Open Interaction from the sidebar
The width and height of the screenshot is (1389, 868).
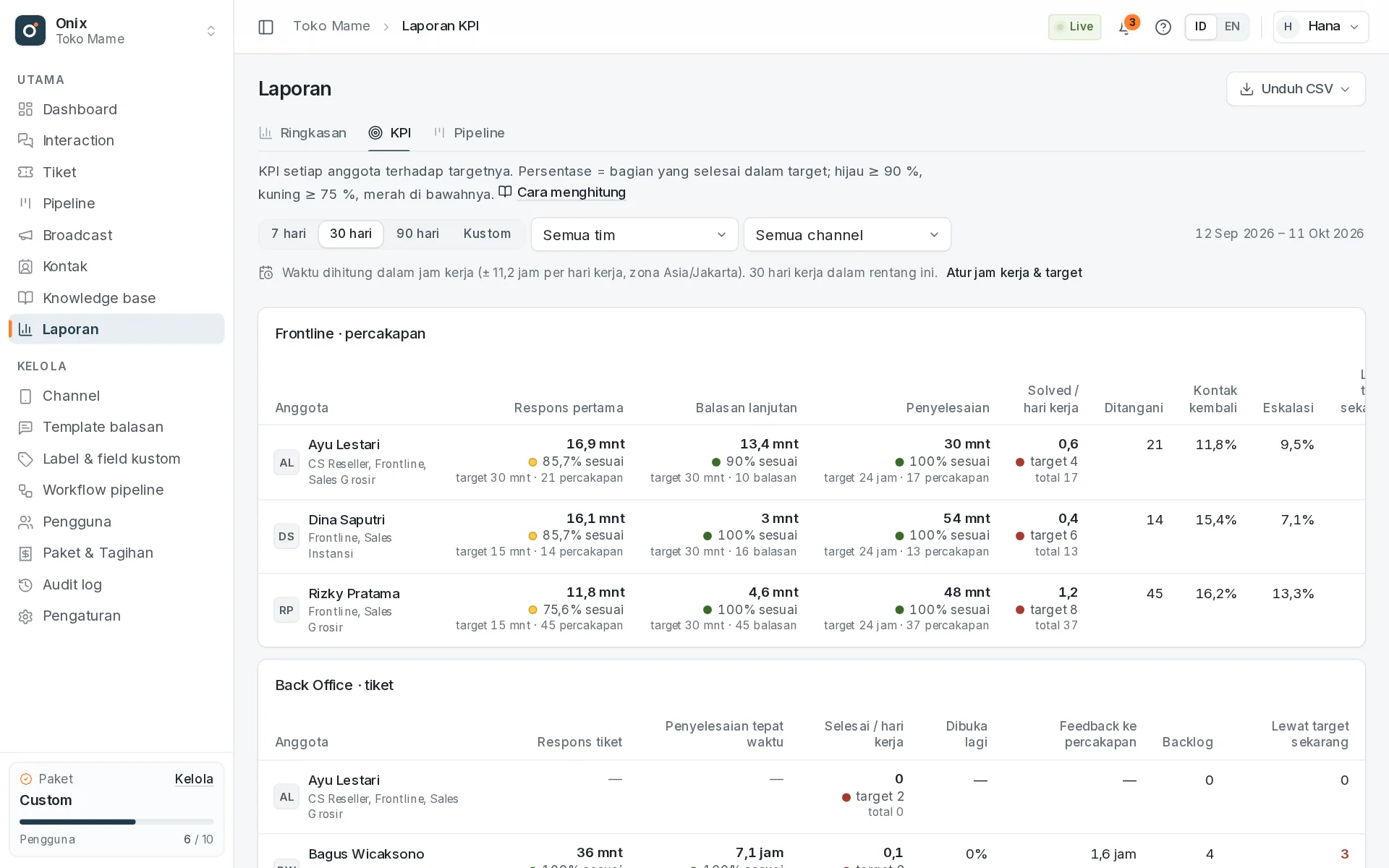tap(116, 140)
